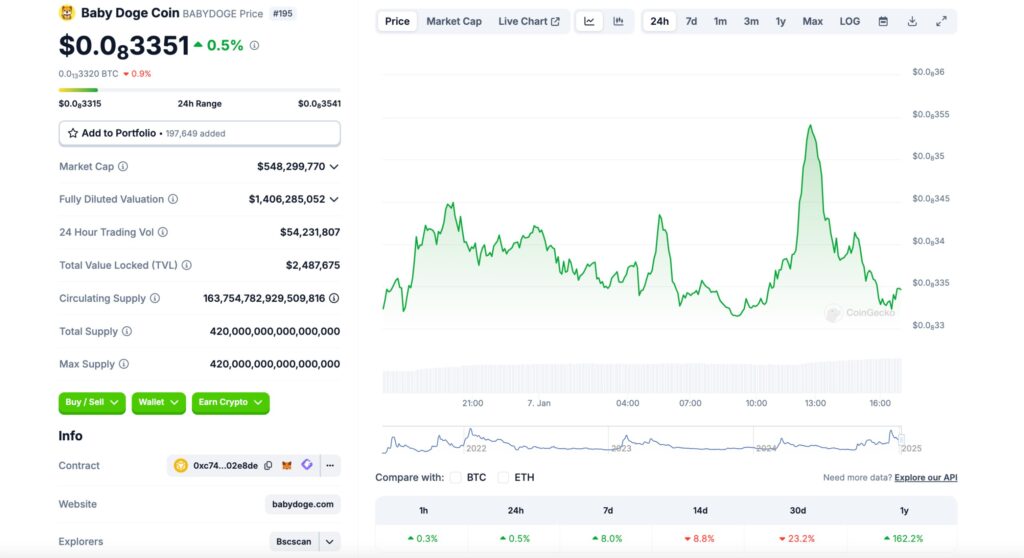Open babydoge.com website link

coord(302,504)
